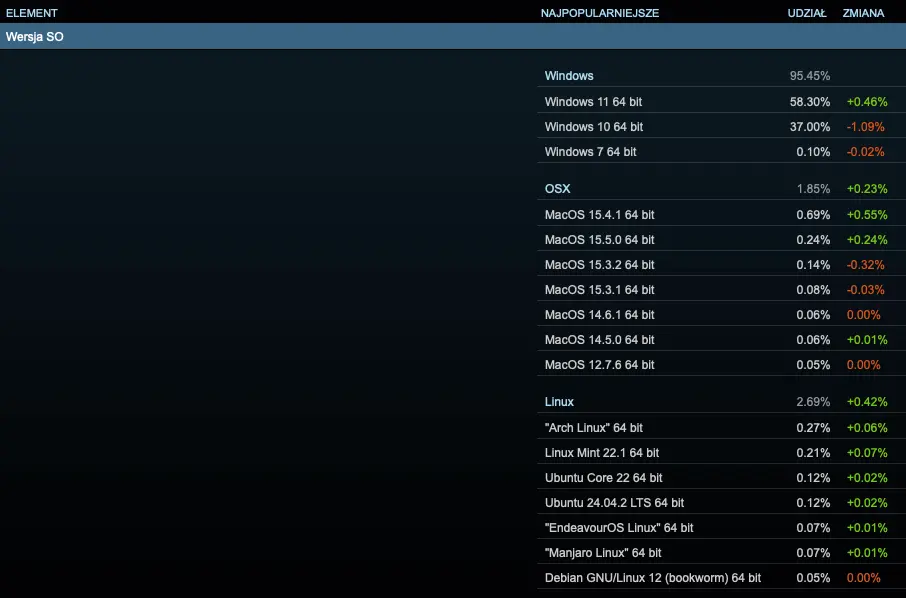906x598 pixels.
Task: Select the MacOS 15.5.0 64 bit row
Action: point(722,239)
